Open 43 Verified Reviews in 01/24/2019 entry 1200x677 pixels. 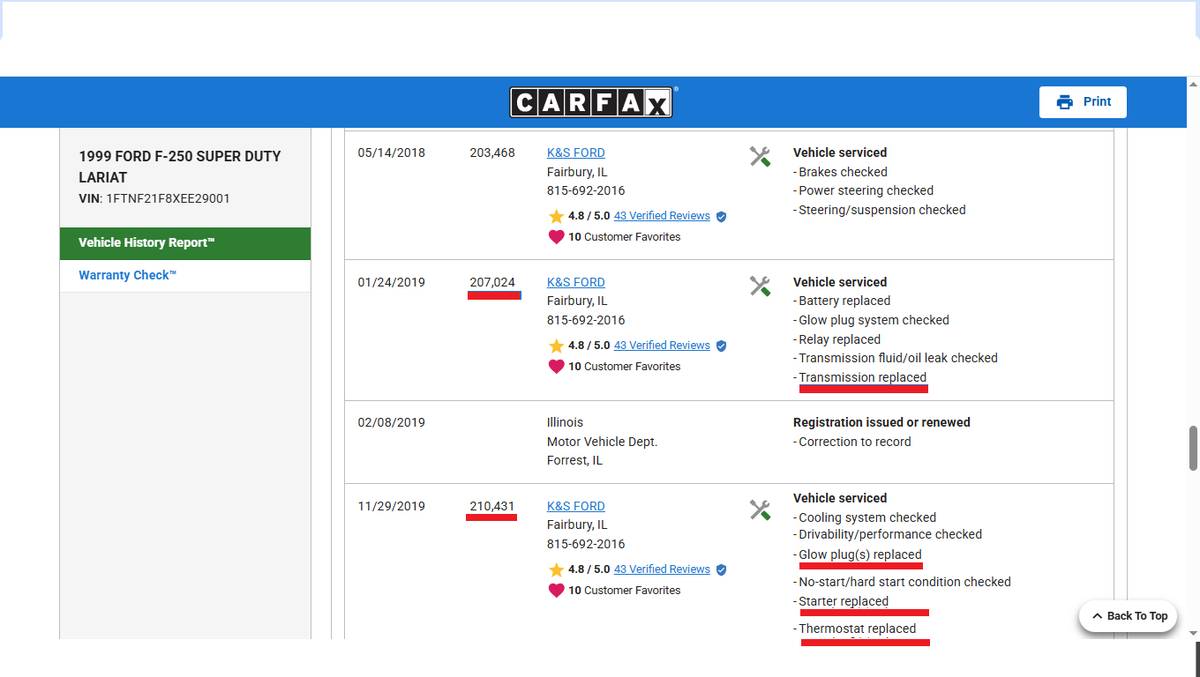click(x=661, y=345)
